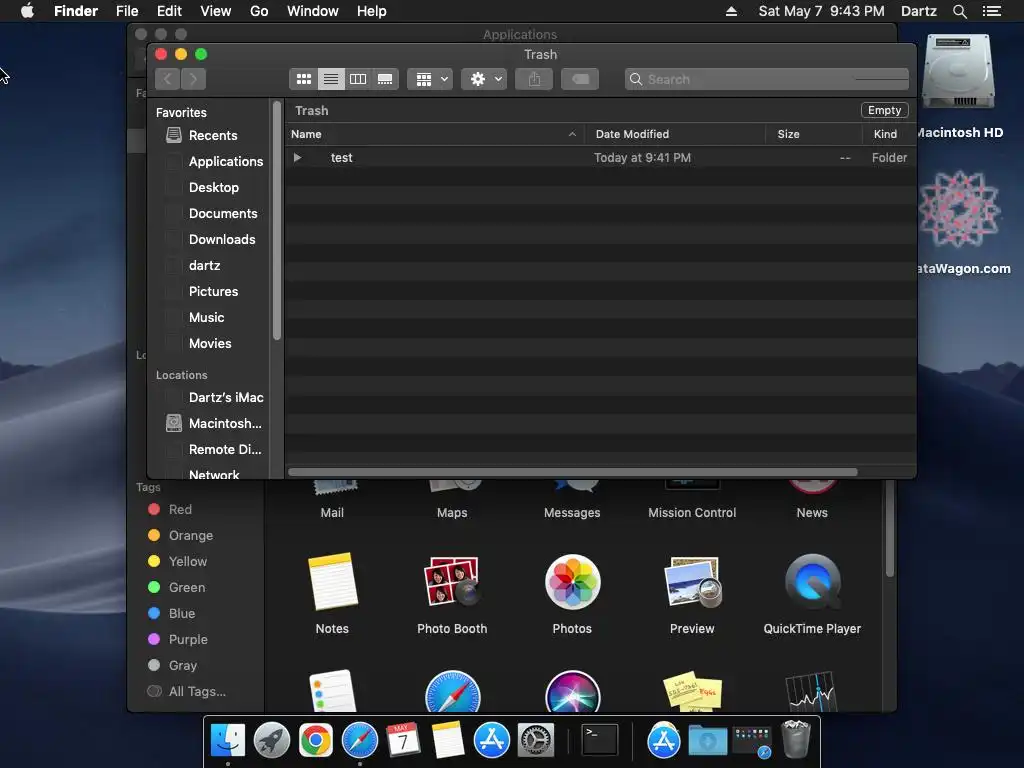1024x768 pixels.
Task: Click the Edit Tags toolbar button
Action: [x=580, y=79]
